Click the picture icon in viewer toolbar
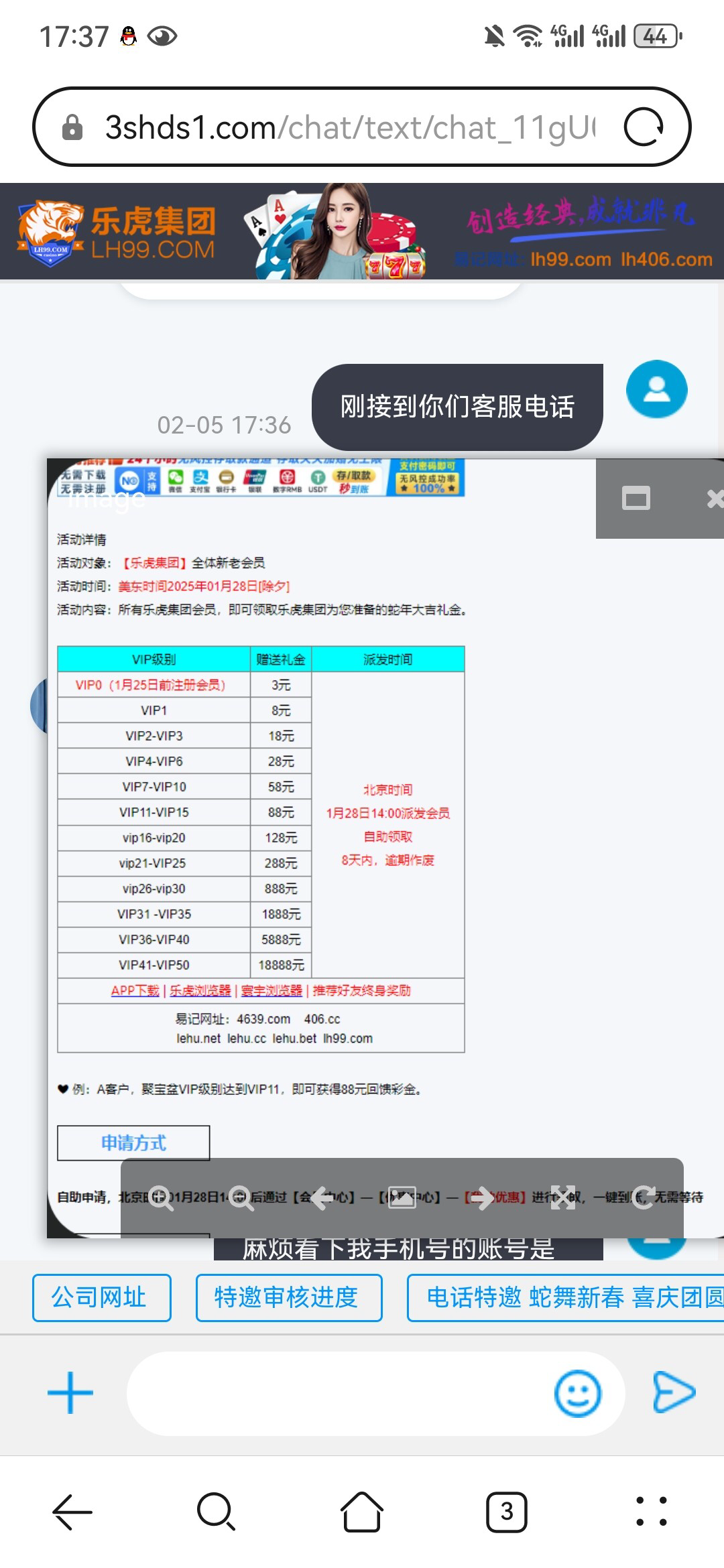724x1568 pixels. pos(402,1197)
